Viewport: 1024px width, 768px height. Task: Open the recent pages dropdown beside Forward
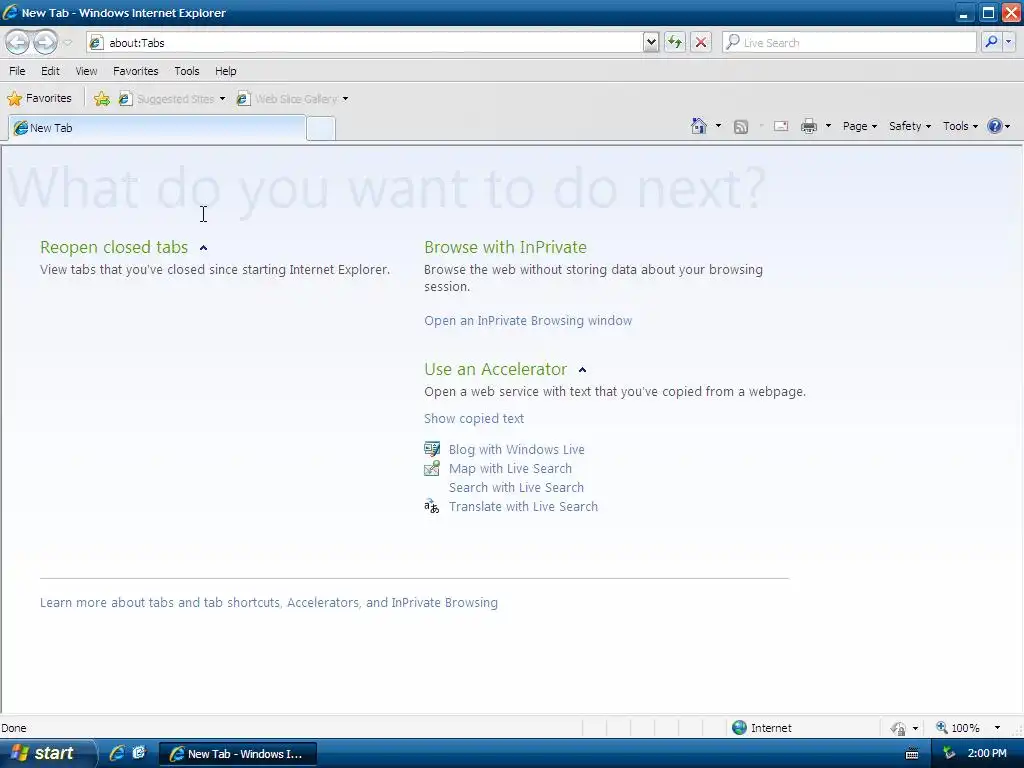point(67,43)
